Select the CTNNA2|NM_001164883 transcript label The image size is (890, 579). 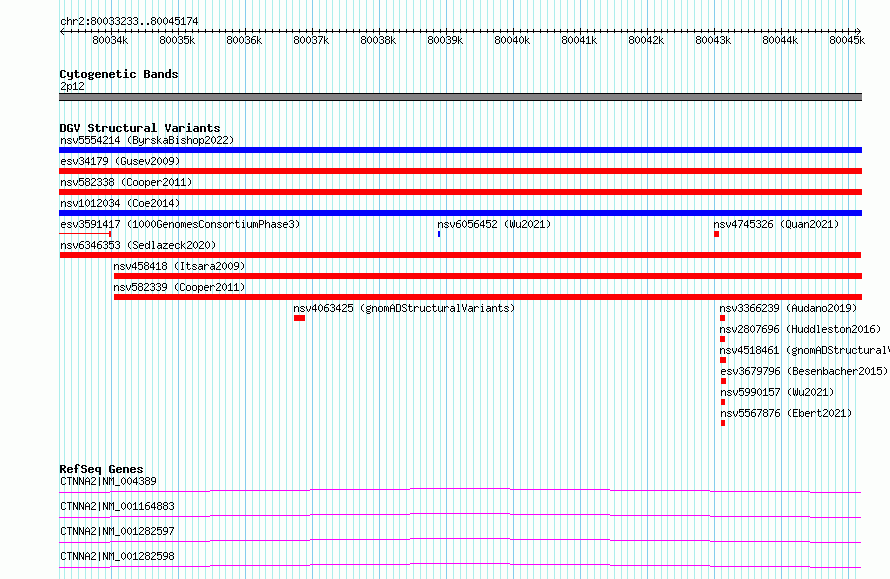coord(117,506)
